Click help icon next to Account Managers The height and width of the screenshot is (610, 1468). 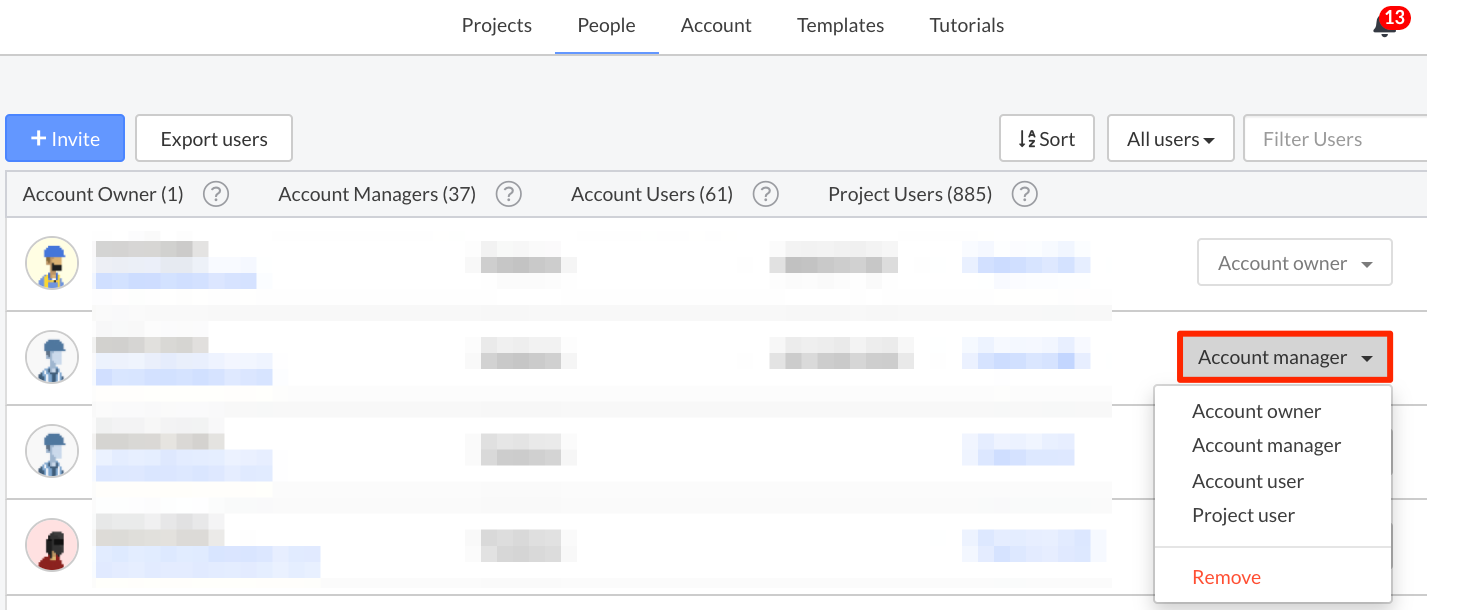[x=509, y=194]
